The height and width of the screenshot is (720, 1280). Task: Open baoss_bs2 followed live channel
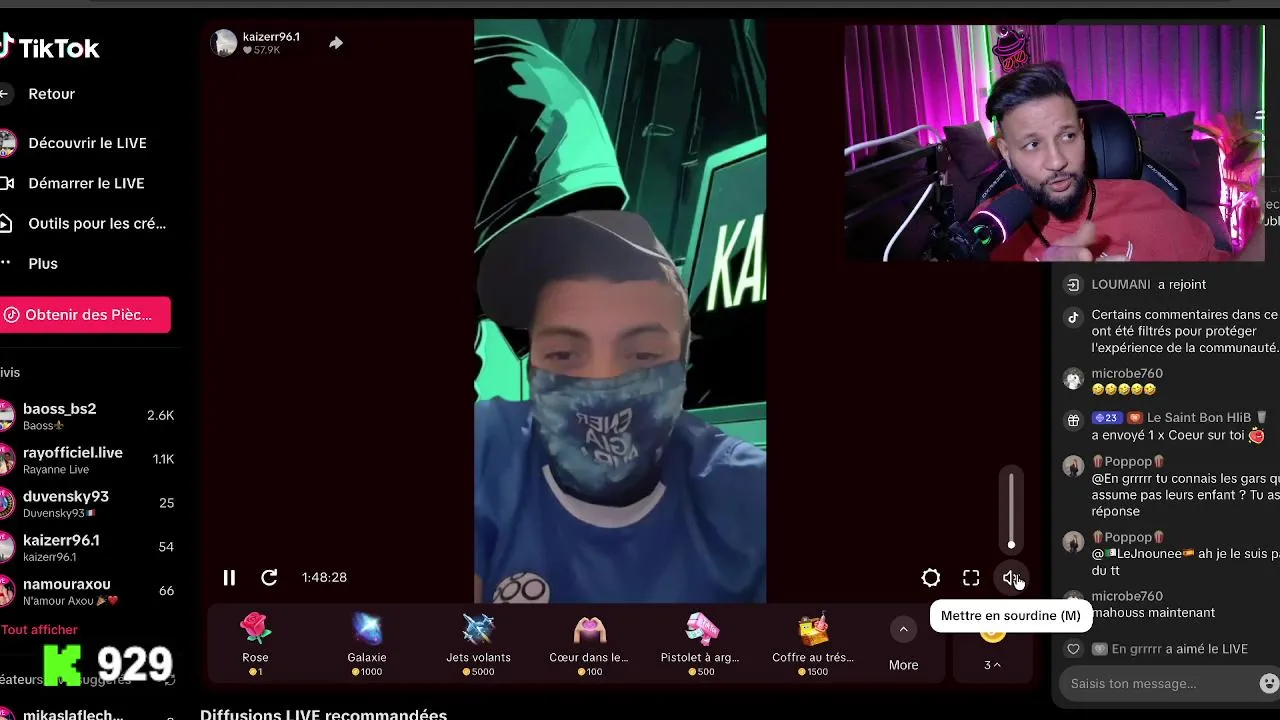(x=87, y=415)
